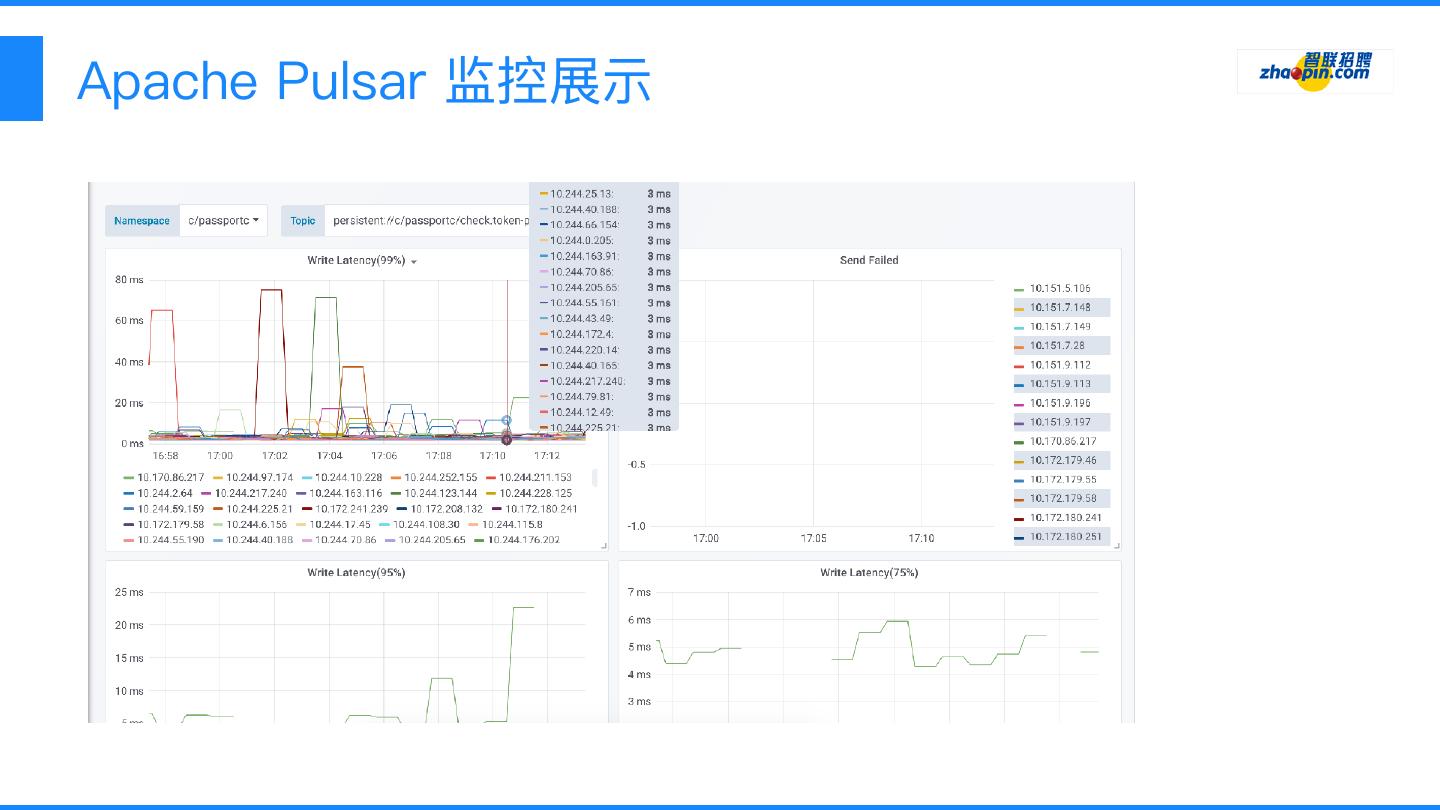The height and width of the screenshot is (810, 1440).
Task: Click the zhaopin.com logo
Action: pos(1315,71)
